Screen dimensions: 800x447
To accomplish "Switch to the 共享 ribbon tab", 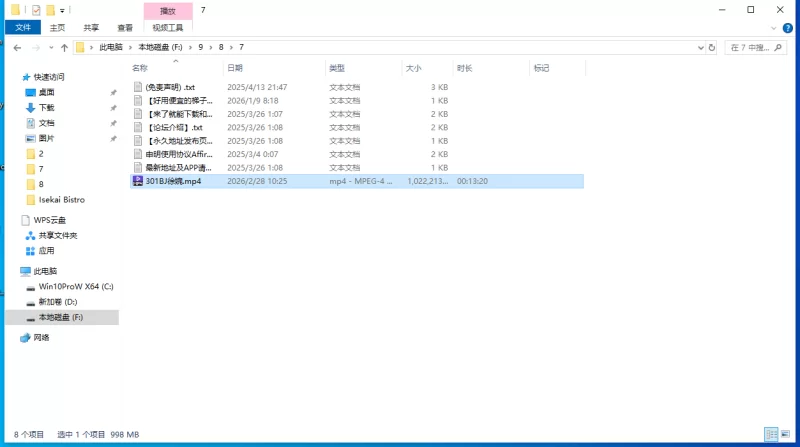I will [91, 28].
